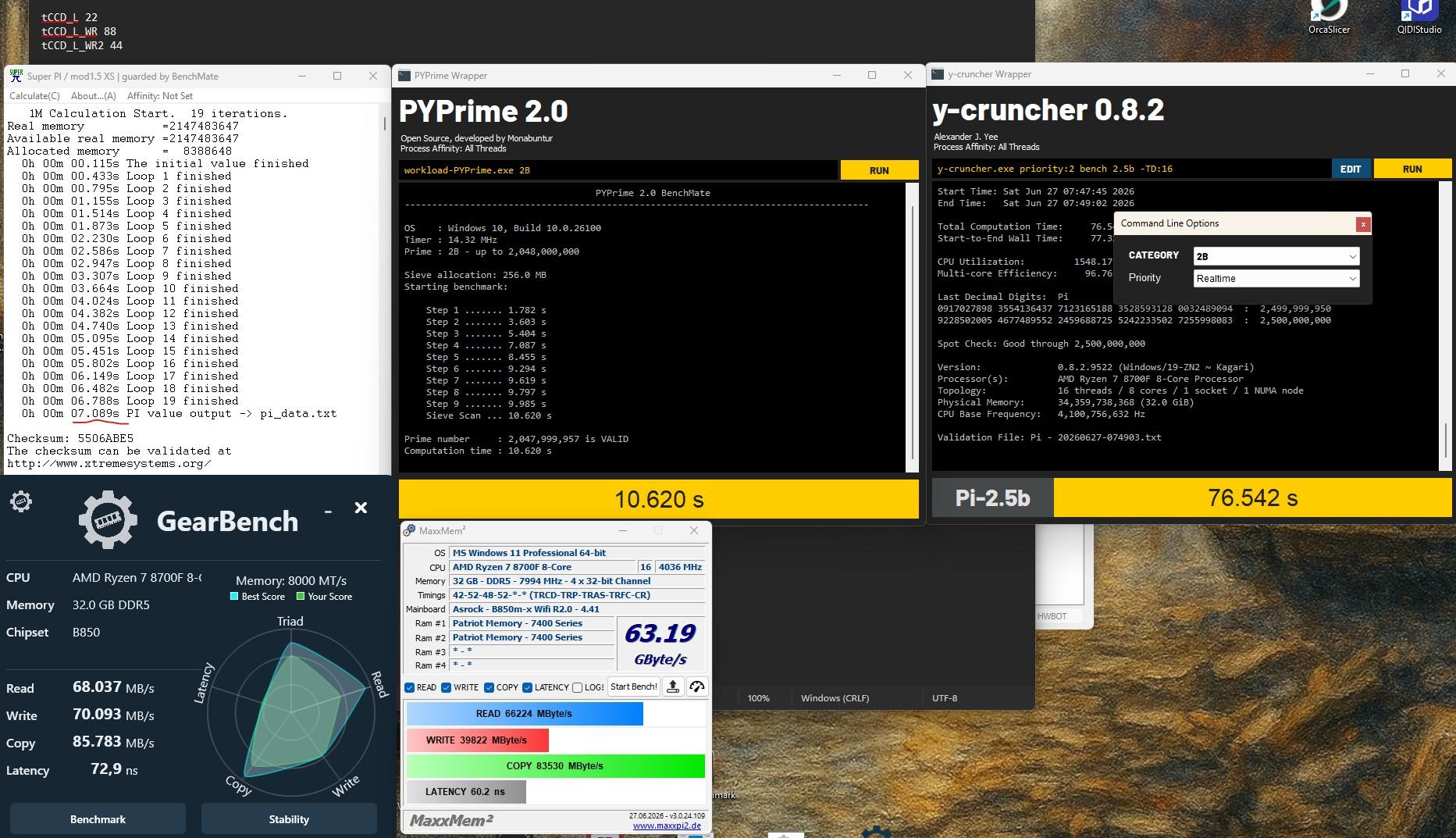This screenshot has height=838, width=1456.
Task: Click RUN button in PYPrime Wrapper
Action: click(879, 170)
